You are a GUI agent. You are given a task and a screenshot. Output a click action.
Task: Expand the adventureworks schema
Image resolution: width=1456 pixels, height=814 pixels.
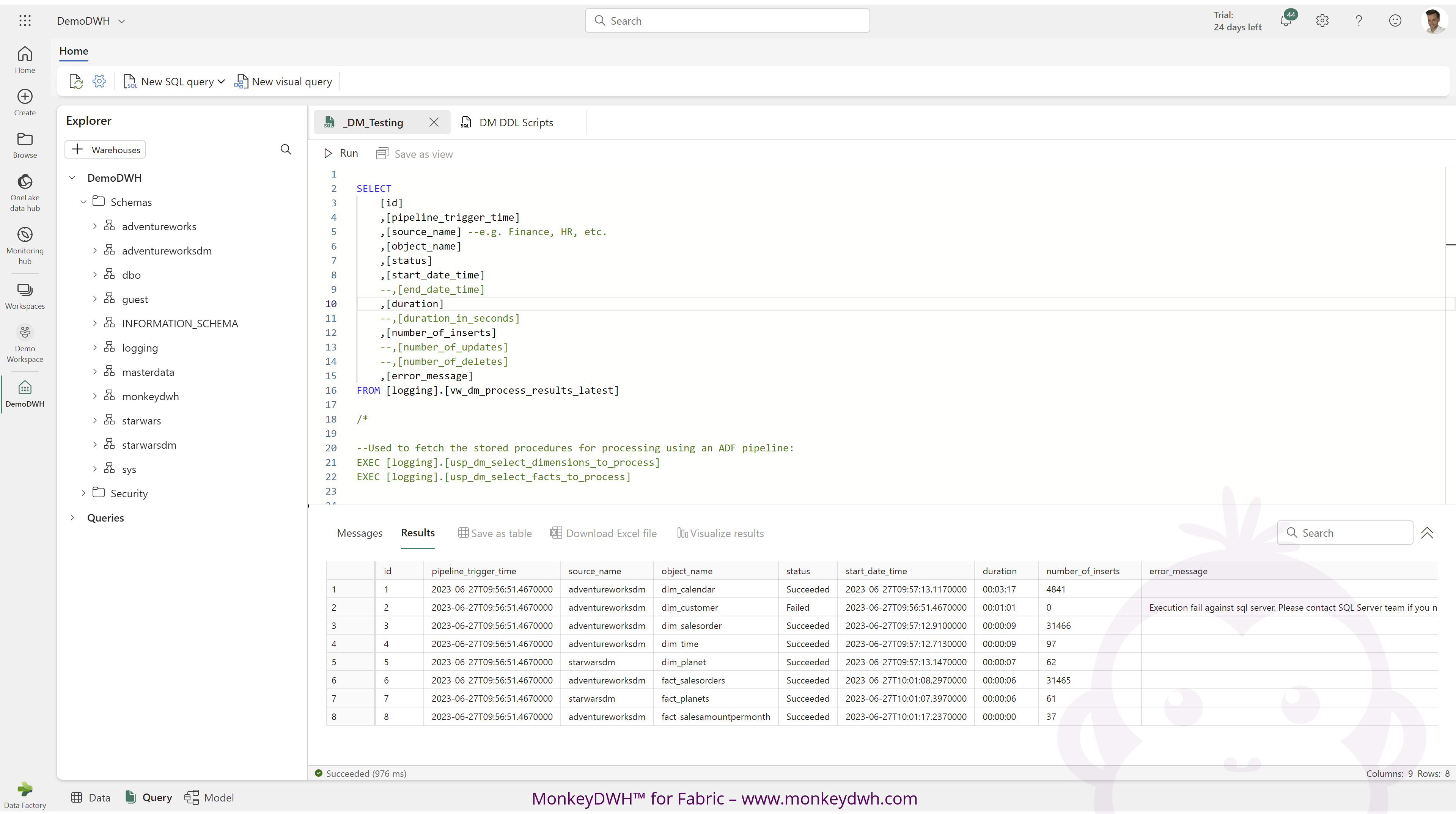click(95, 227)
